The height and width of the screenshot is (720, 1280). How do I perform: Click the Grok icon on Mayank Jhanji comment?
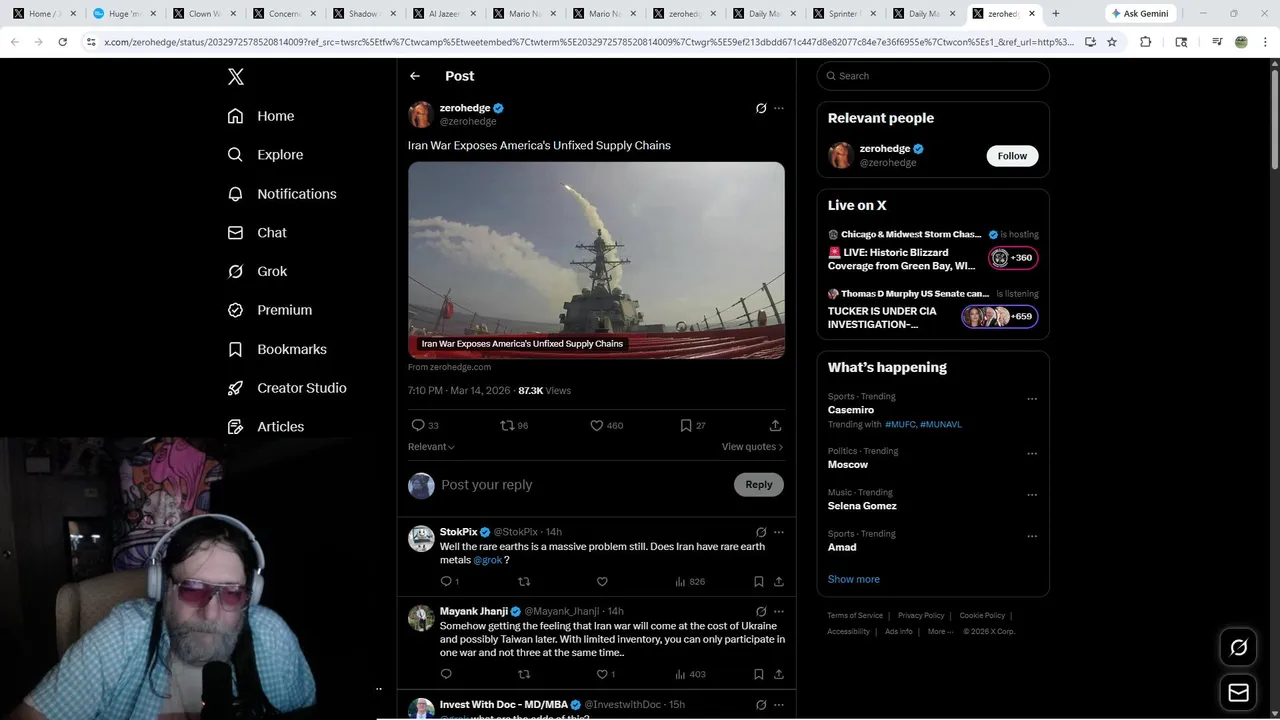761,611
